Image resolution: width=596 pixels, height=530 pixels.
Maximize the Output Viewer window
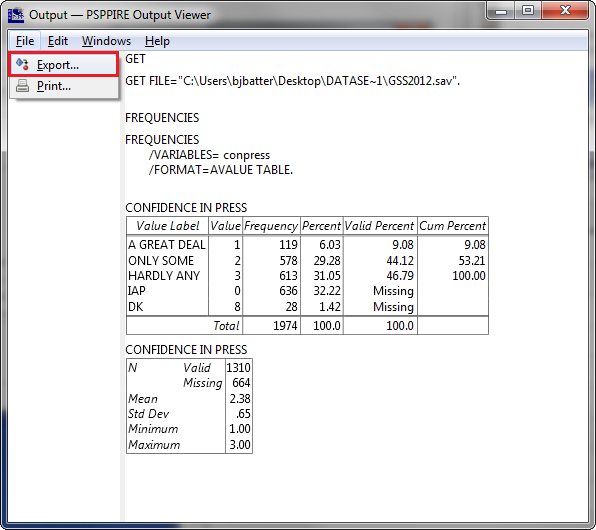pos(528,11)
